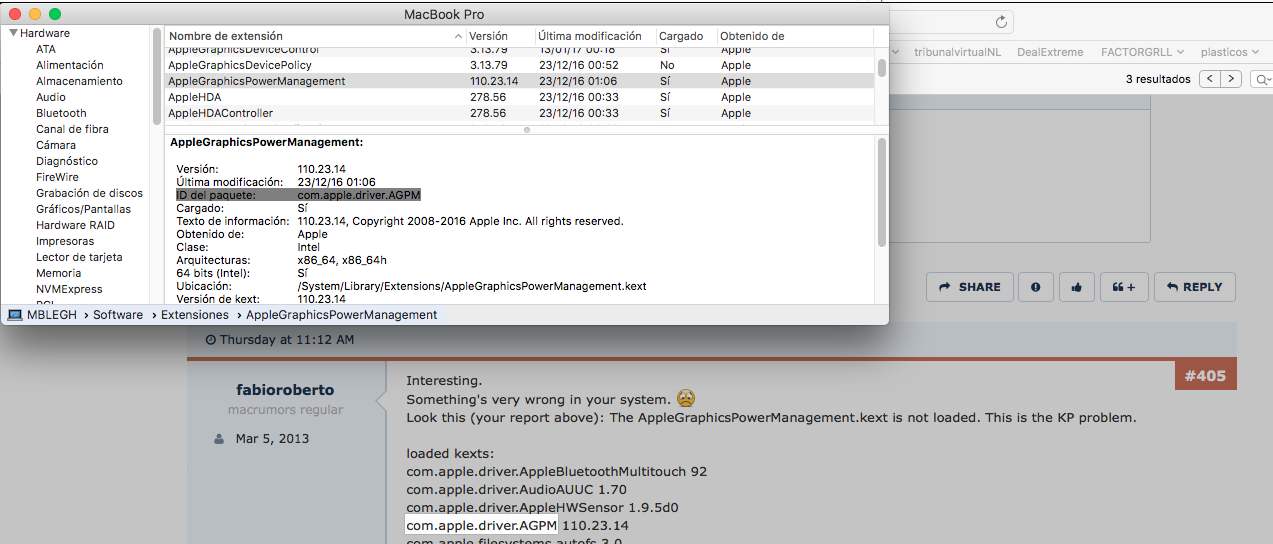Select AppleGraphicsDevicePolicy row
The image size is (1273, 544).
(x=520, y=65)
